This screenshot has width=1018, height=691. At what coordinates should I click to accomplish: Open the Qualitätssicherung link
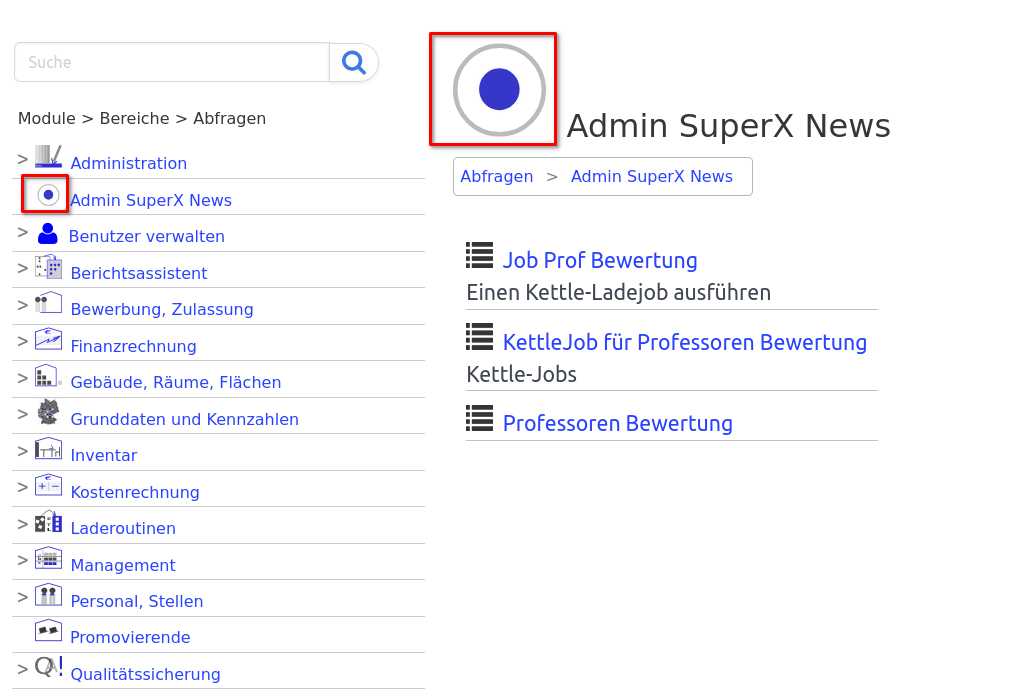[145, 675]
